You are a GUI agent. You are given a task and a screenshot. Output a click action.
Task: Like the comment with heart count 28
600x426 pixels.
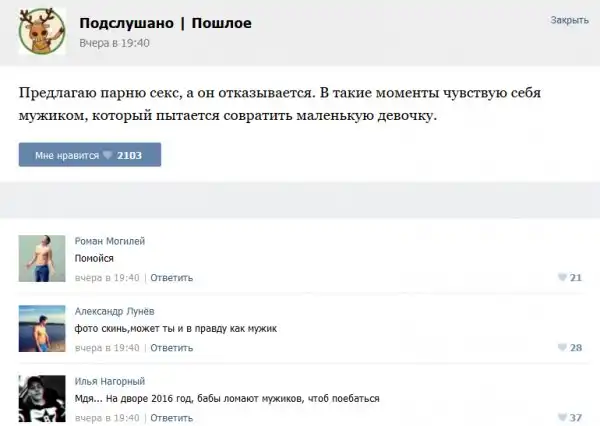click(x=568, y=347)
